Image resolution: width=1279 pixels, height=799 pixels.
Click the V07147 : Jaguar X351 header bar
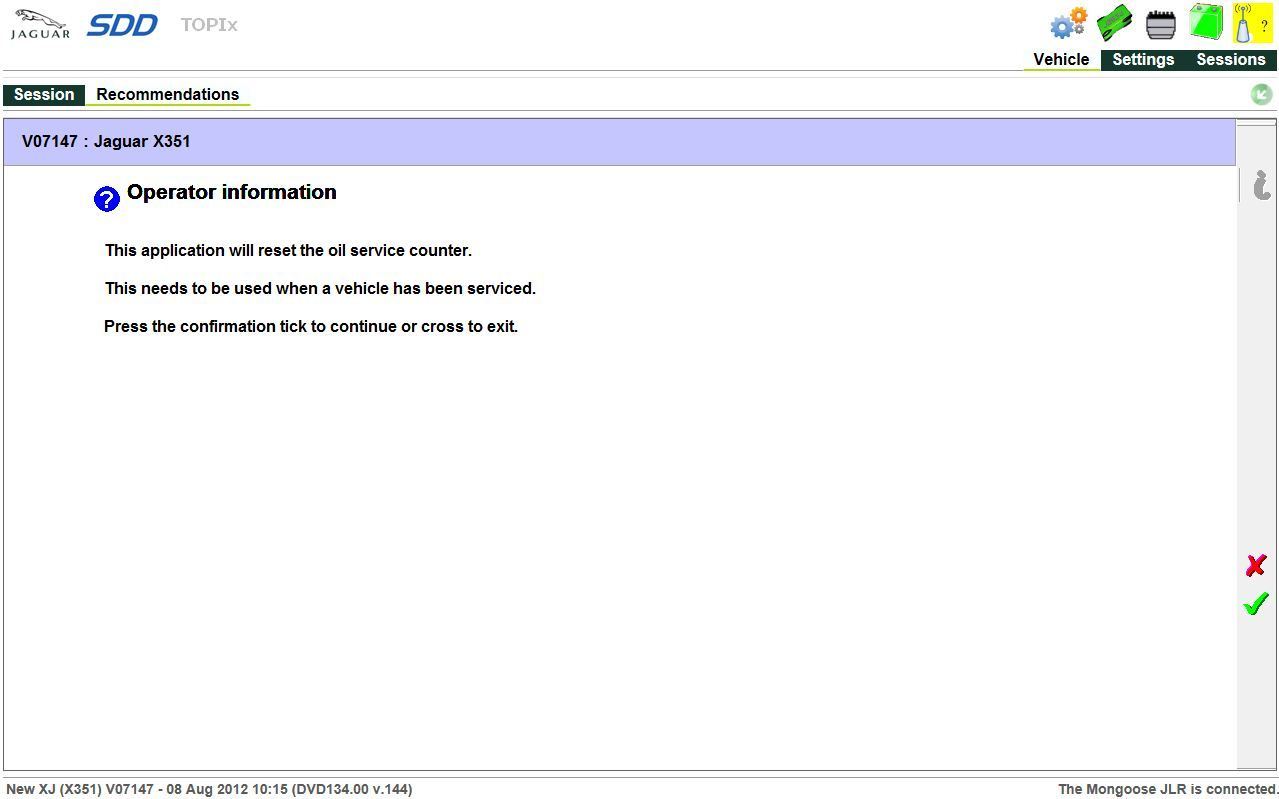pyautogui.click(x=619, y=142)
